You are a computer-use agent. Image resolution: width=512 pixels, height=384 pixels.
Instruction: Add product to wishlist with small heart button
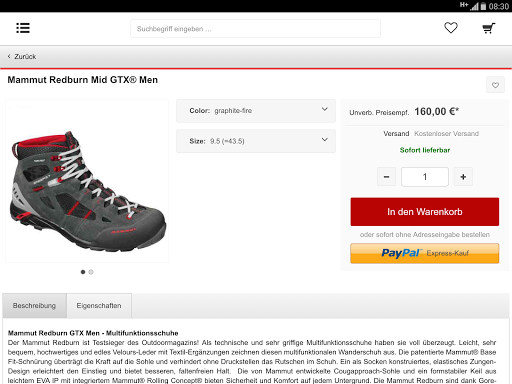495,85
